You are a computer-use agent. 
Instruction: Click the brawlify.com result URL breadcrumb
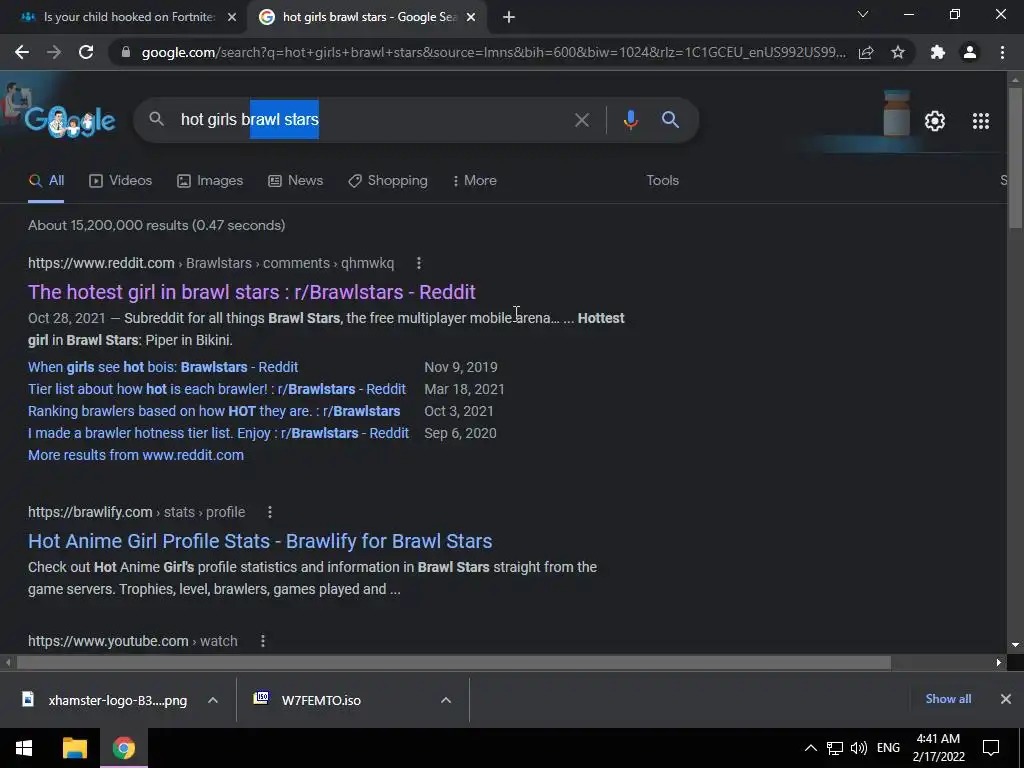coord(136,512)
